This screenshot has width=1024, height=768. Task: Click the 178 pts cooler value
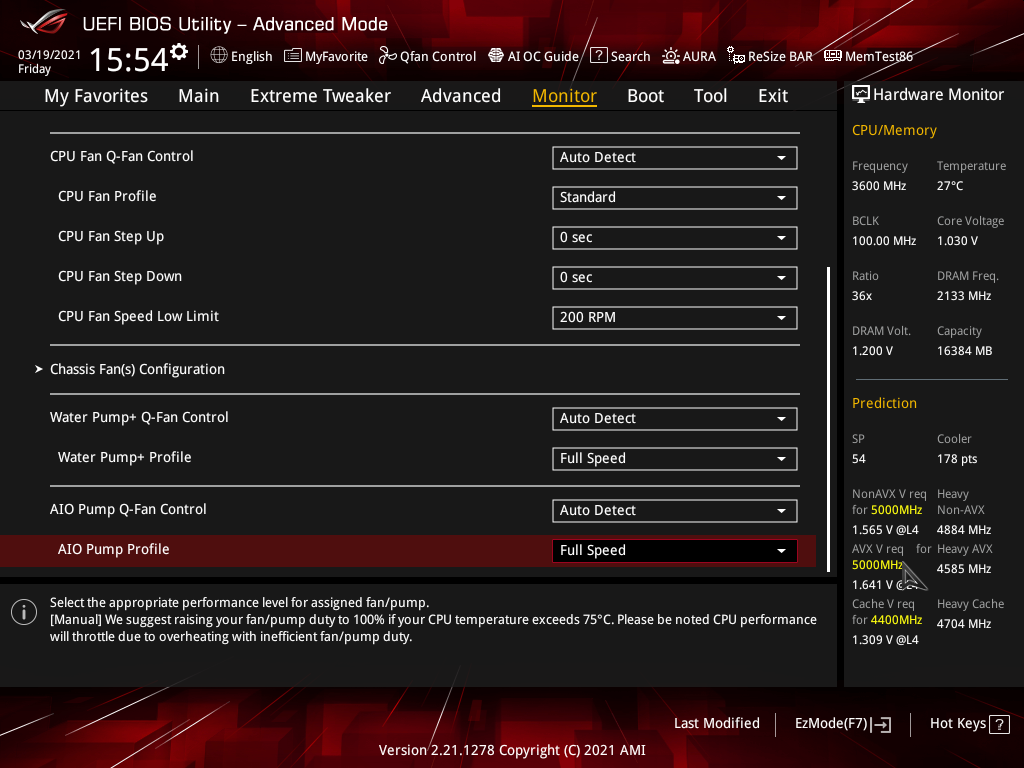[957, 459]
